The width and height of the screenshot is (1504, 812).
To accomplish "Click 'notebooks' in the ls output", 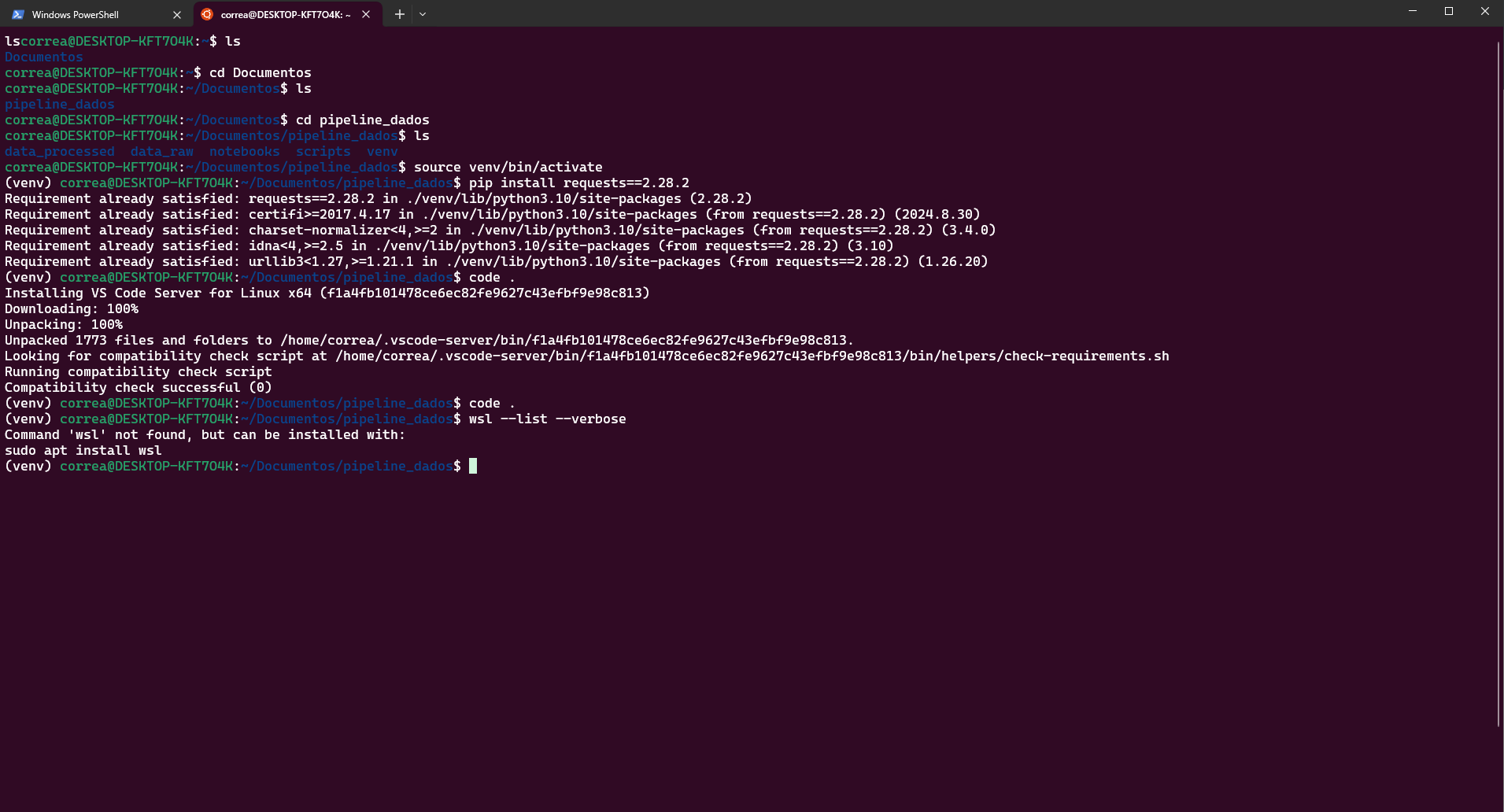I will pyautogui.click(x=245, y=151).
